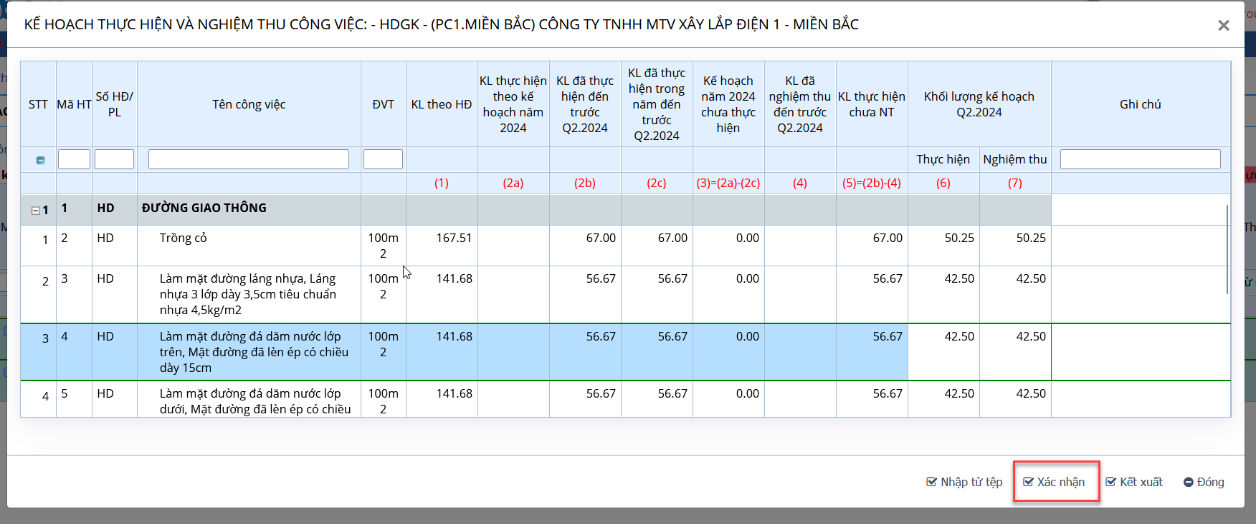1256x524 pixels.
Task: Click the Tên công việc column header
Action: tap(248, 104)
